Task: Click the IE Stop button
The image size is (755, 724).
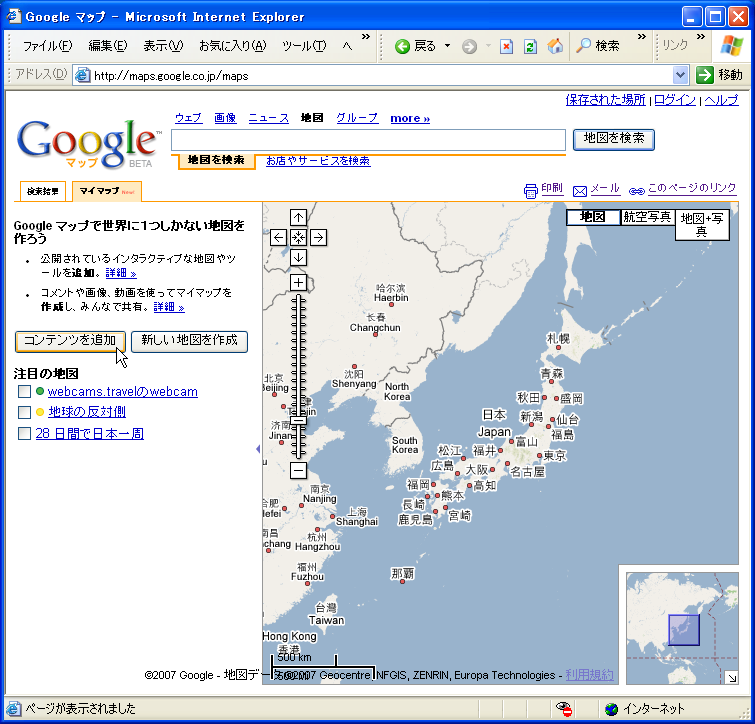Action: pos(506,47)
